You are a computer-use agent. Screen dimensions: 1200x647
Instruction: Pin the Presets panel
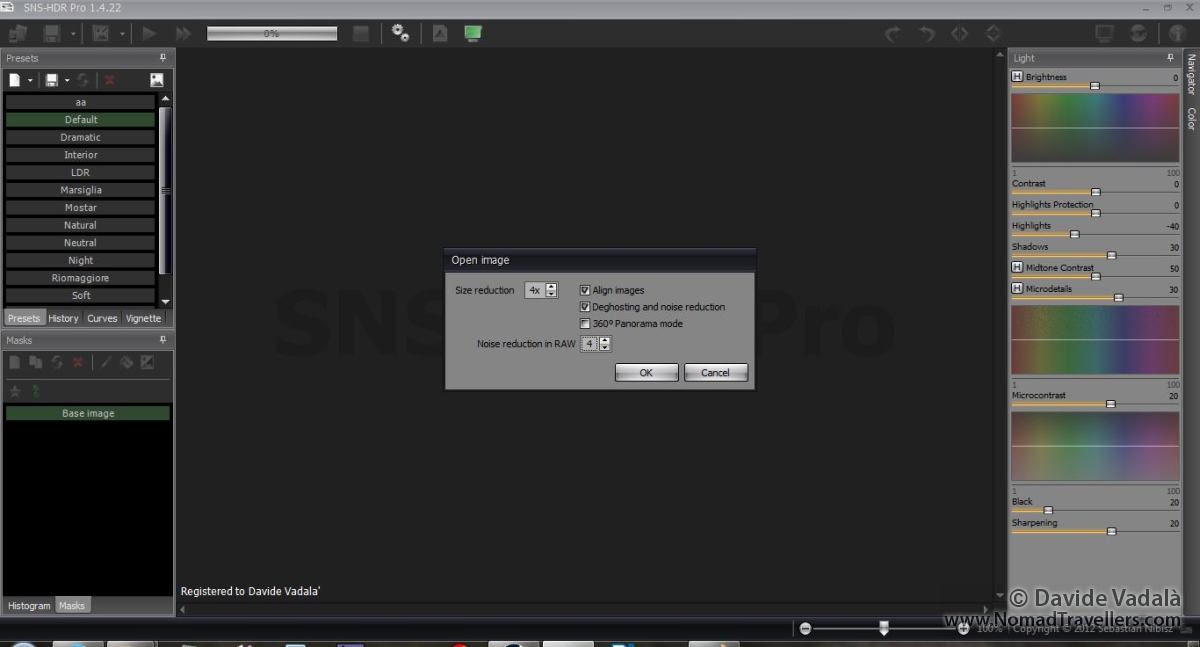(x=165, y=58)
